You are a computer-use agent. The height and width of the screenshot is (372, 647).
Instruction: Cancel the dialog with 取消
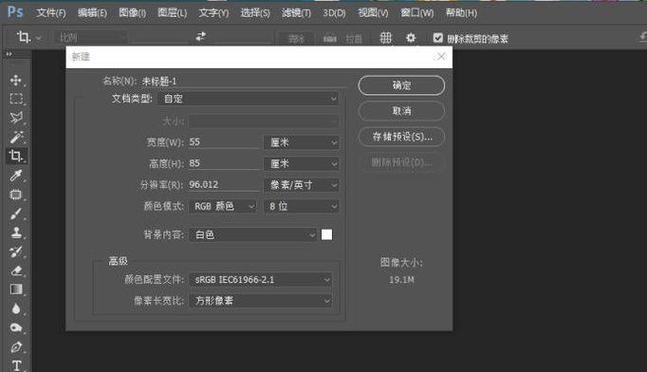pos(401,111)
